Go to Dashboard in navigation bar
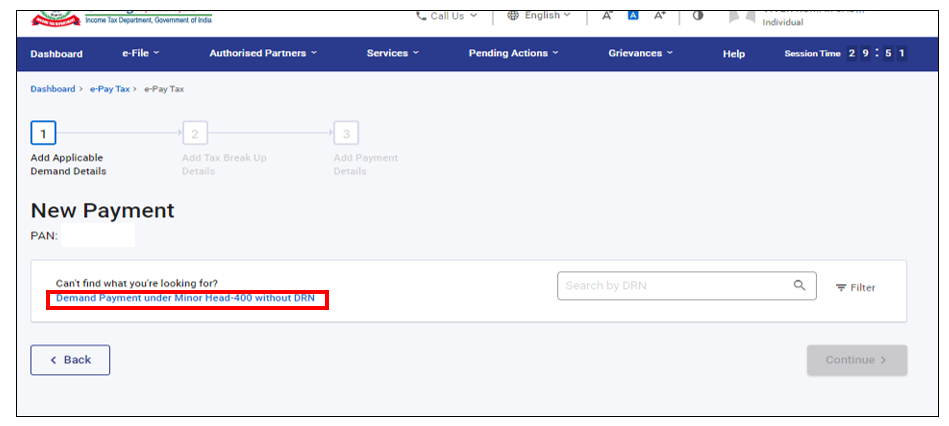The height and width of the screenshot is (426, 949). tap(57, 54)
